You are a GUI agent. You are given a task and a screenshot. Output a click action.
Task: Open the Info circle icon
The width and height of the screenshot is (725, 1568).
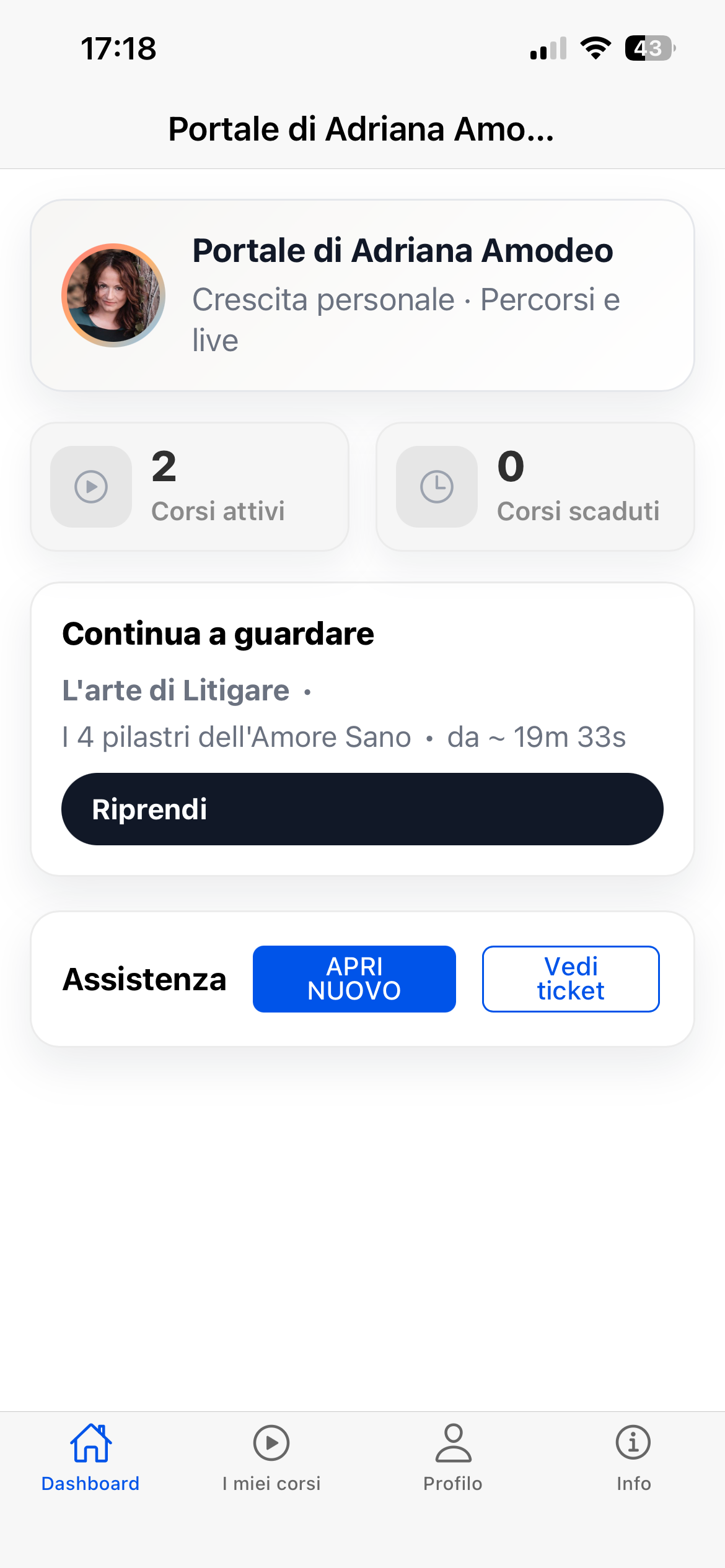[x=633, y=1443]
